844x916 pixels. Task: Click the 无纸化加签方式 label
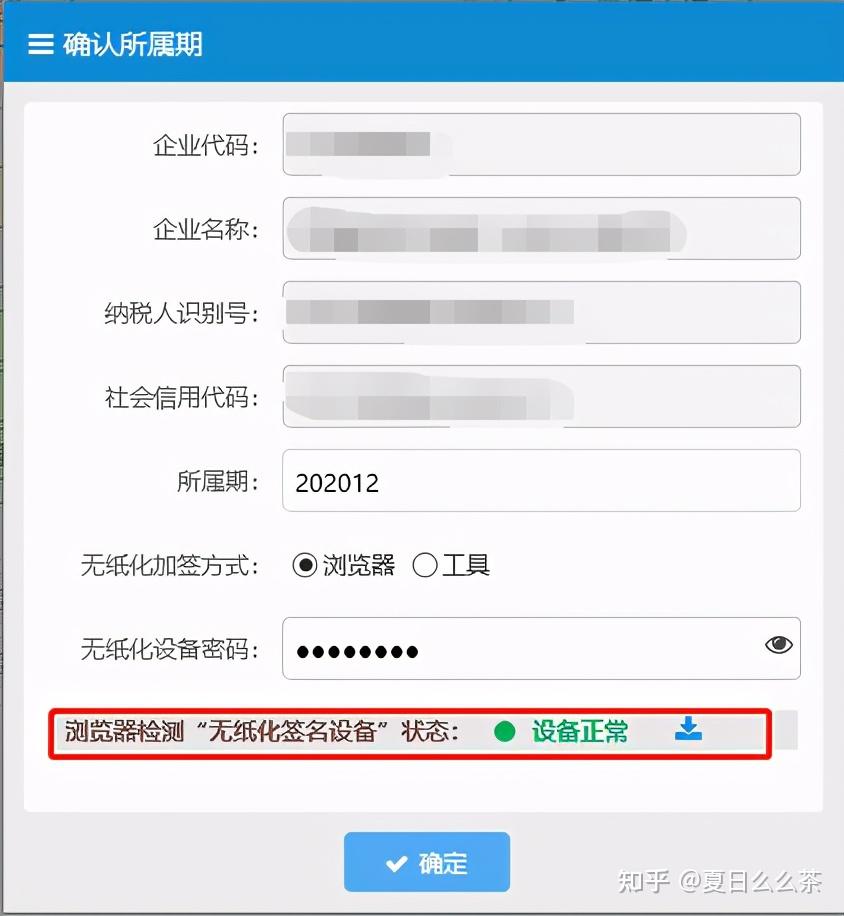tap(169, 565)
